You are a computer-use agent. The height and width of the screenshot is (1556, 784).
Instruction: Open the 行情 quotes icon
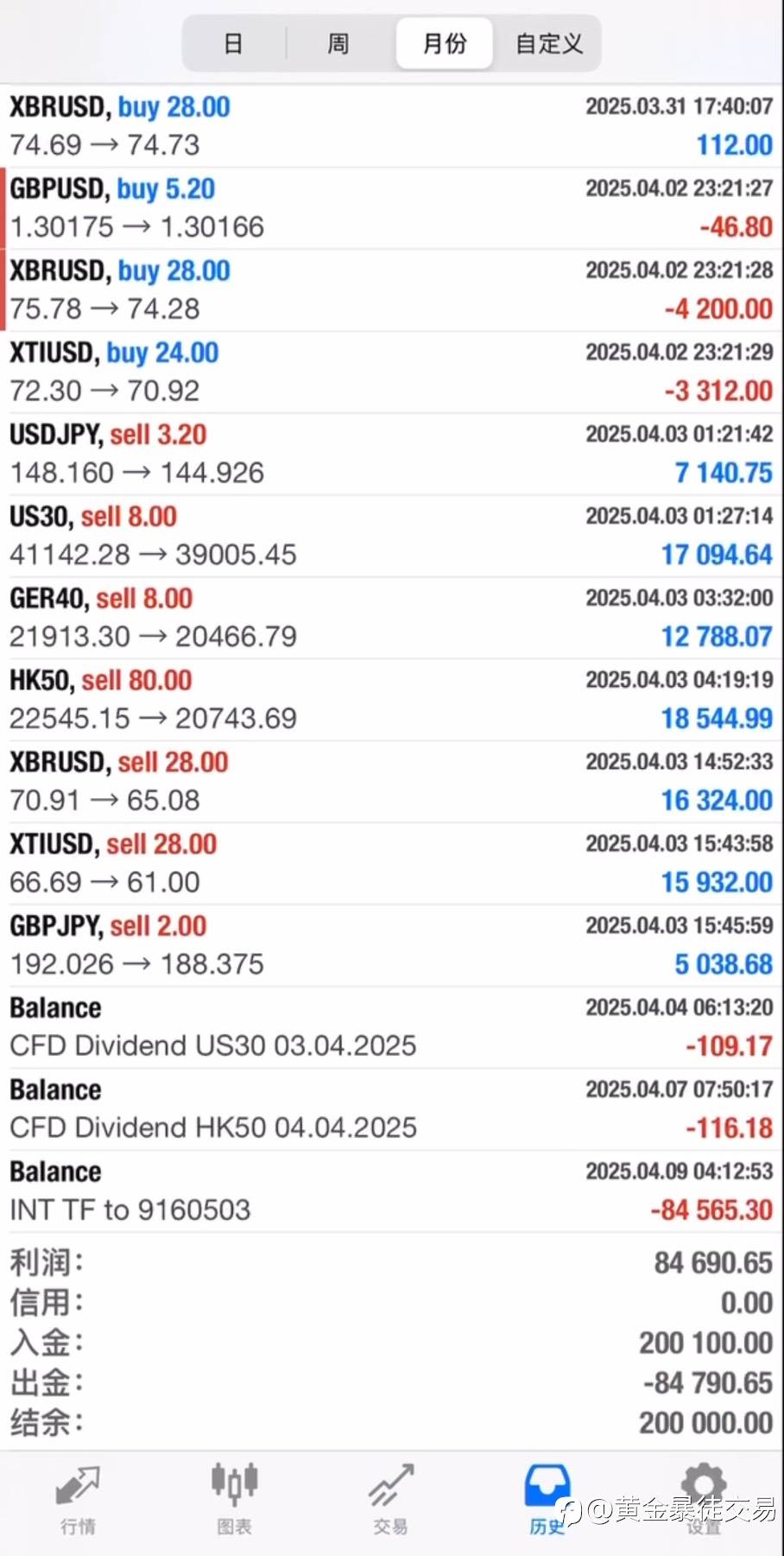[x=78, y=1499]
